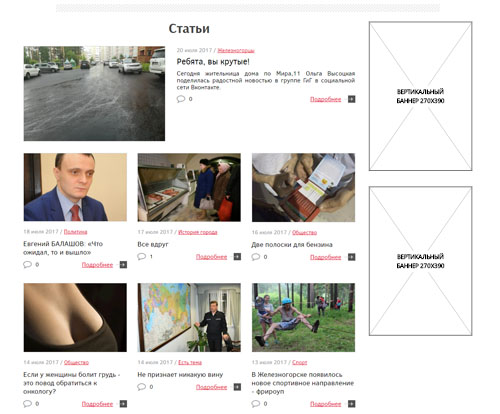Click the upper vertical banner 270x390
This screenshot has width=500, height=414.
[x=420, y=96]
